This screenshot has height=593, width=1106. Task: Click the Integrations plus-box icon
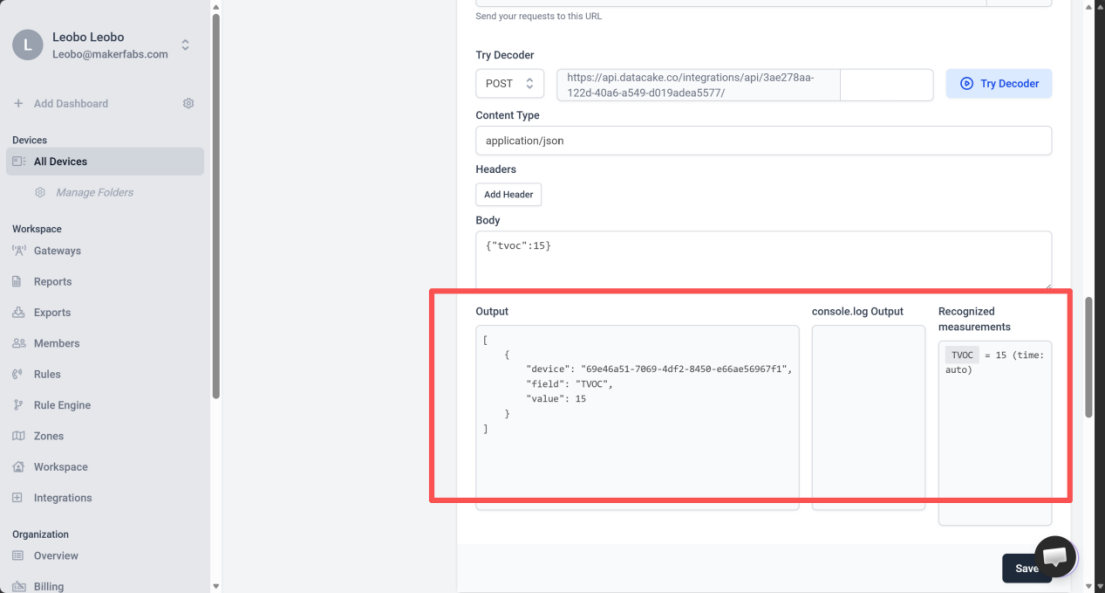point(18,498)
